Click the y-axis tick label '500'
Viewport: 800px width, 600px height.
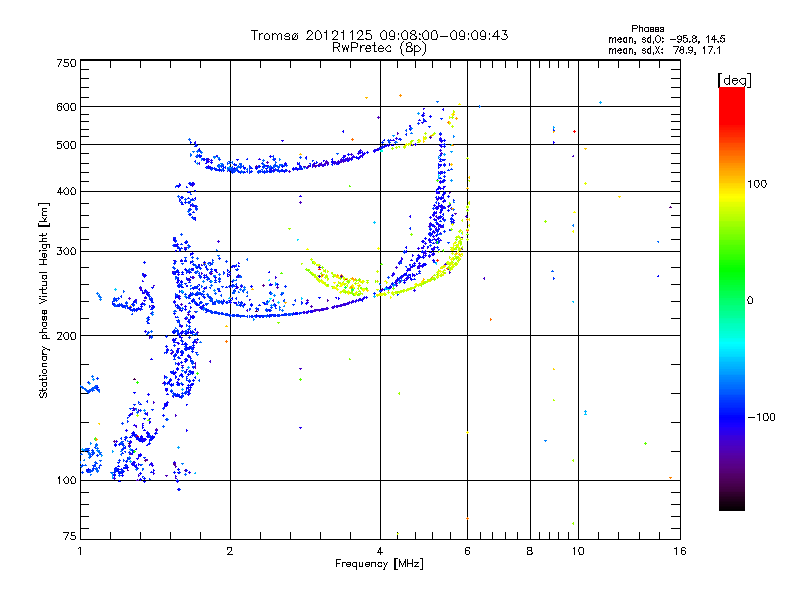pos(66,145)
